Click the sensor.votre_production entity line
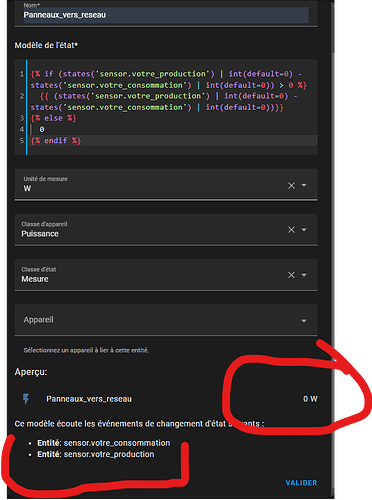The width and height of the screenshot is (372, 500). (x=96, y=454)
